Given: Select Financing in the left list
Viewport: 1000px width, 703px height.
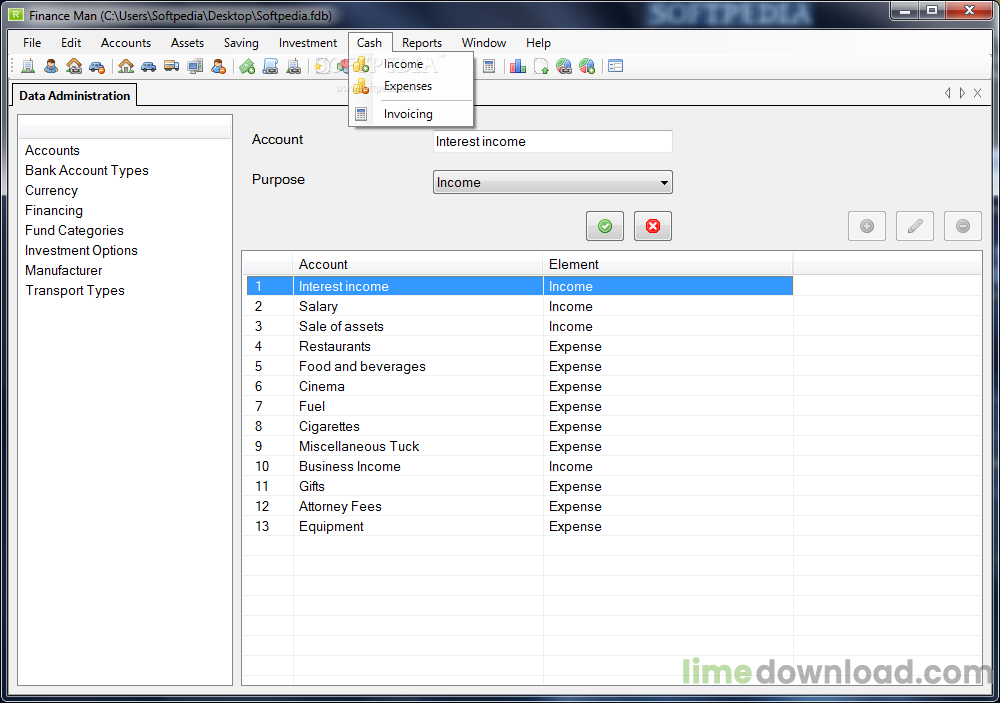Looking at the screenshot, I should pyautogui.click(x=54, y=211).
